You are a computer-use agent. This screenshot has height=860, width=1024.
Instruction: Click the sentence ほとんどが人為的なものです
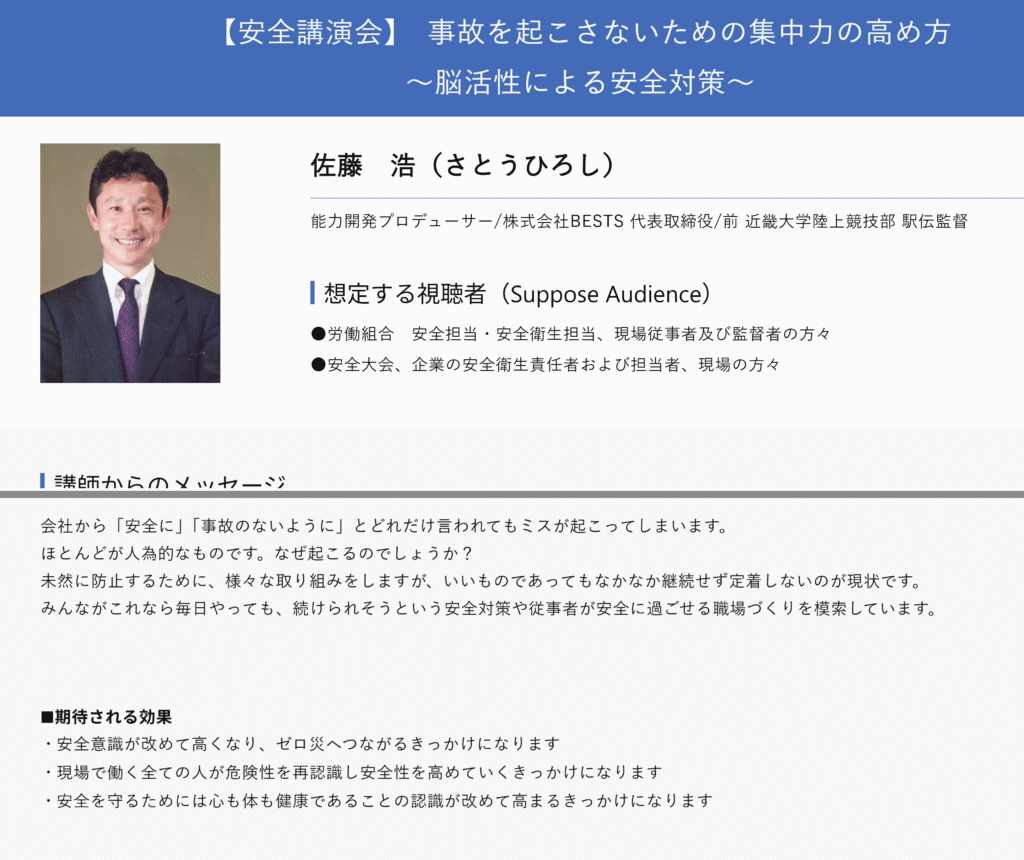[x=153, y=553]
